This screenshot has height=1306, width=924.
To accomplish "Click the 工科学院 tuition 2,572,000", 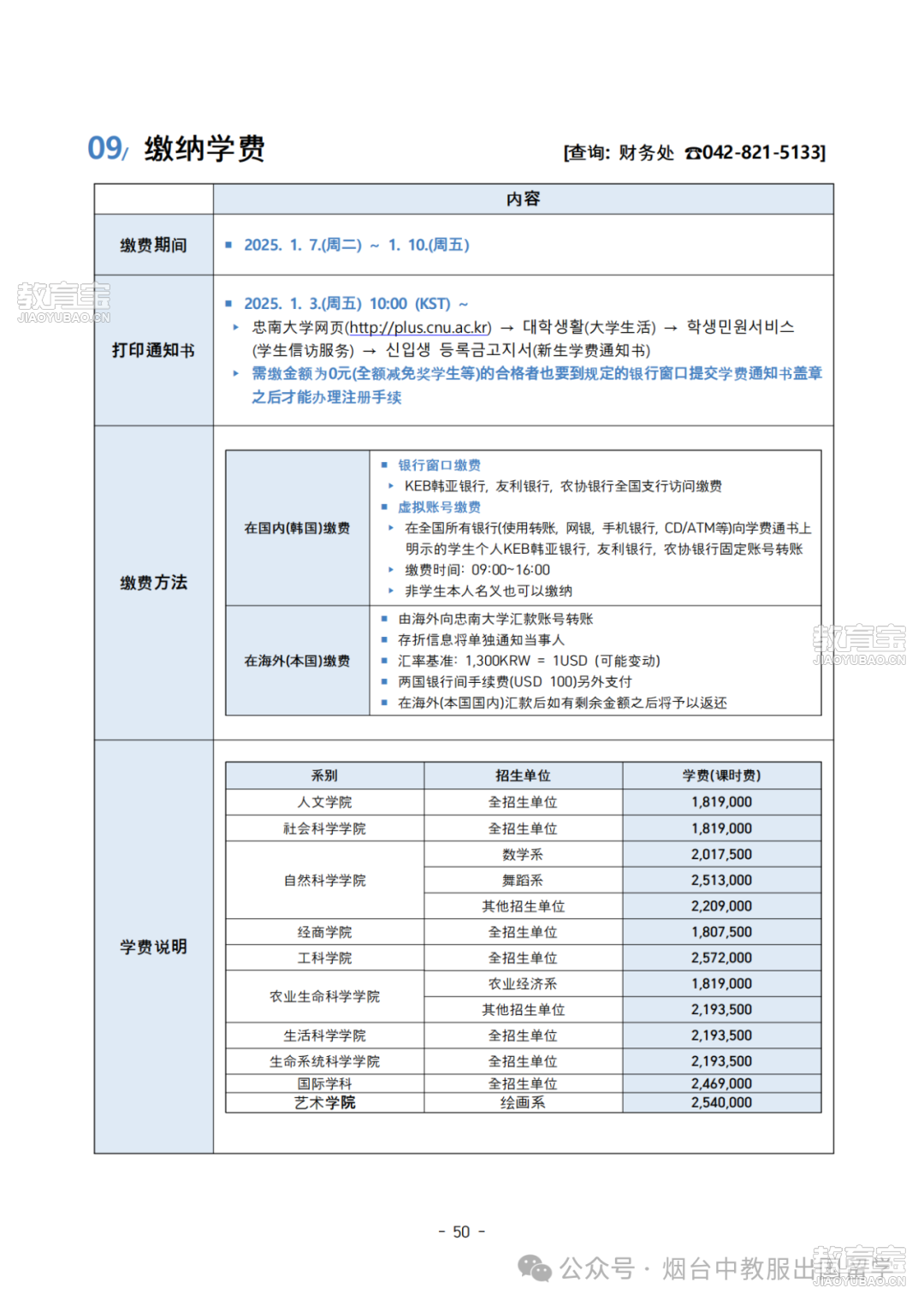I will (722, 958).
